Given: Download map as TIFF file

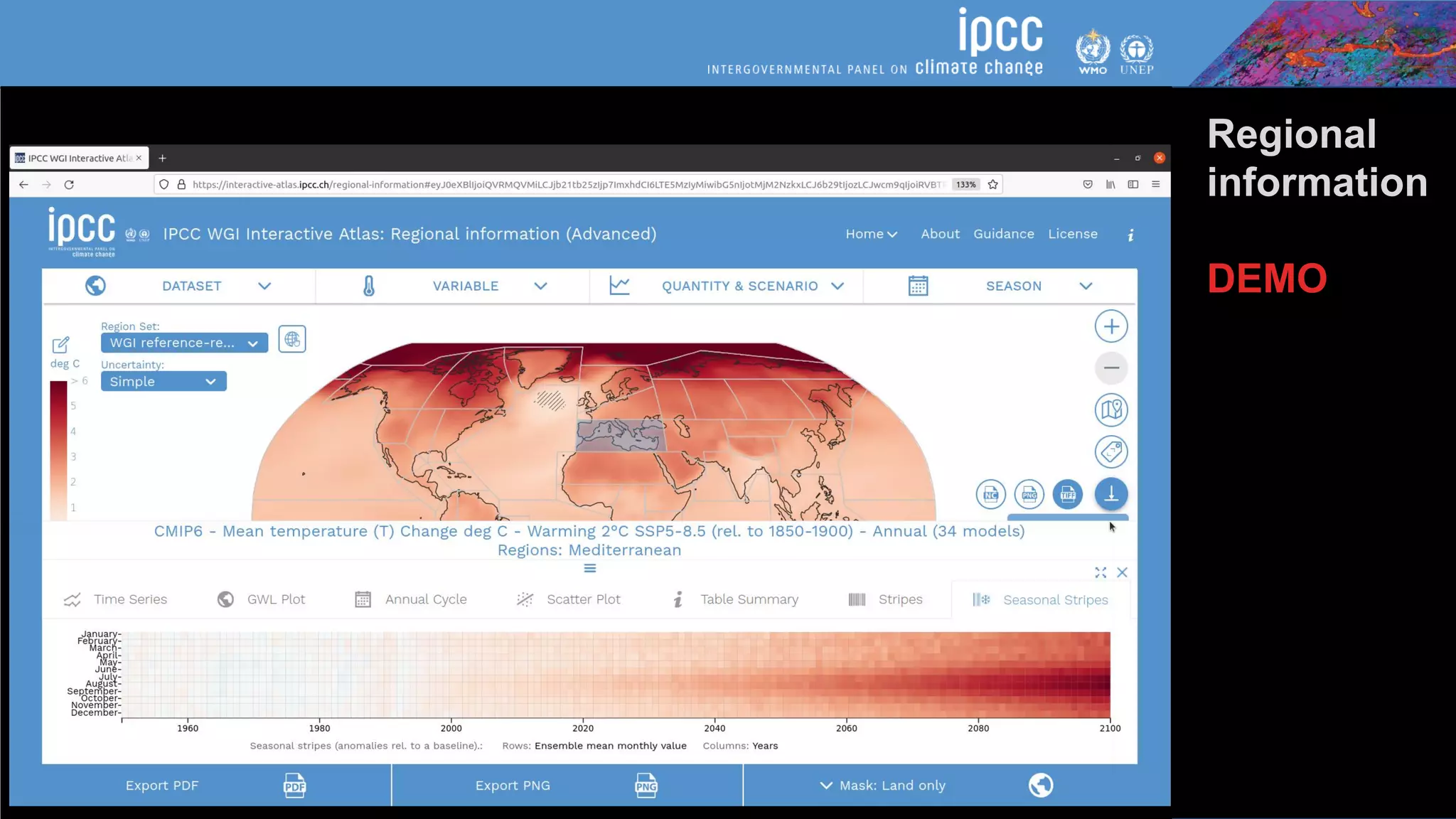Looking at the screenshot, I should [x=1067, y=494].
